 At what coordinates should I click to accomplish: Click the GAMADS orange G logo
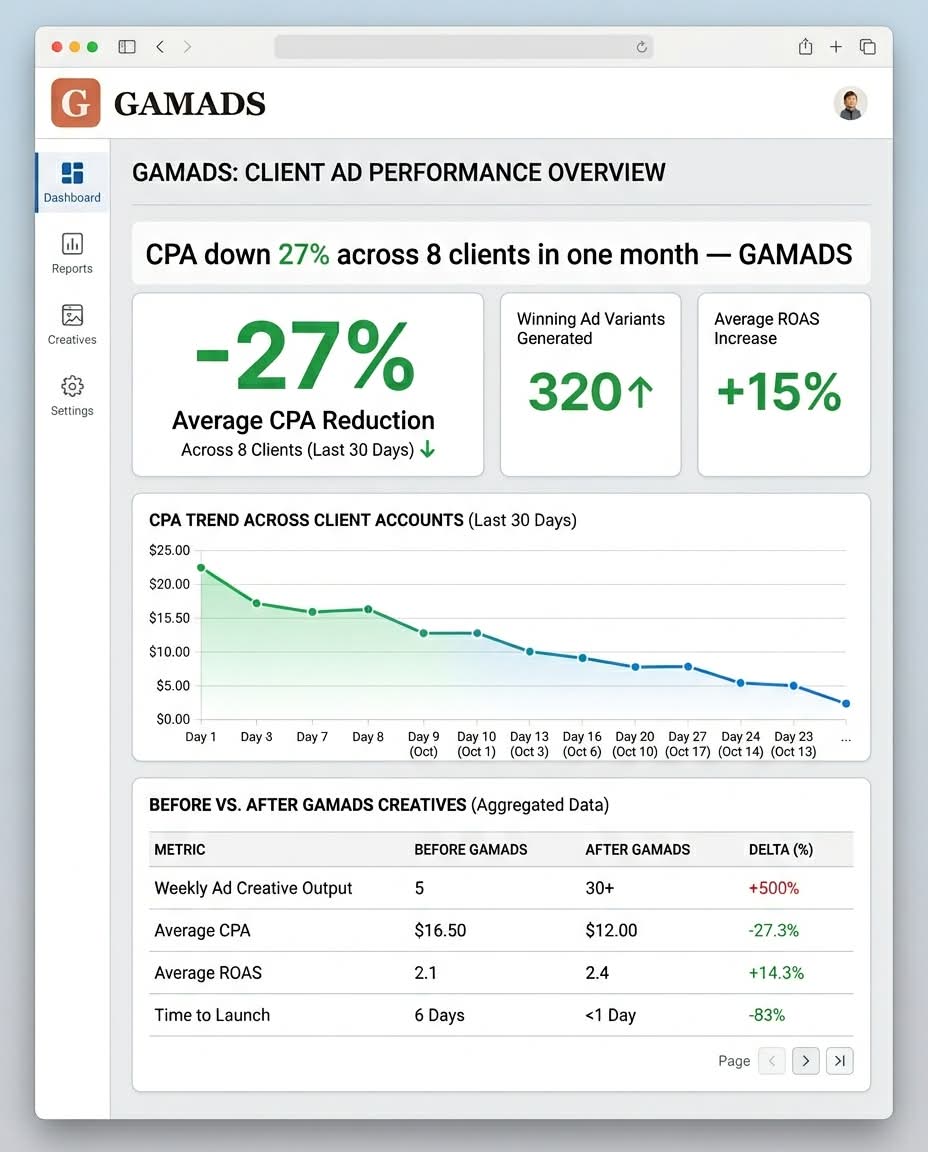click(x=76, y=103)
